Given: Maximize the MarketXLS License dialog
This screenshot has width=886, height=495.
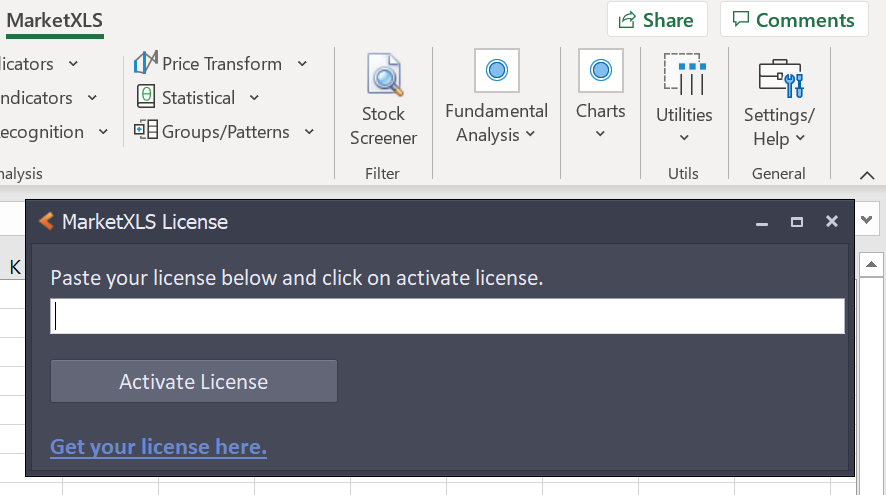Looking at the screenshot, I should point(797,222).
